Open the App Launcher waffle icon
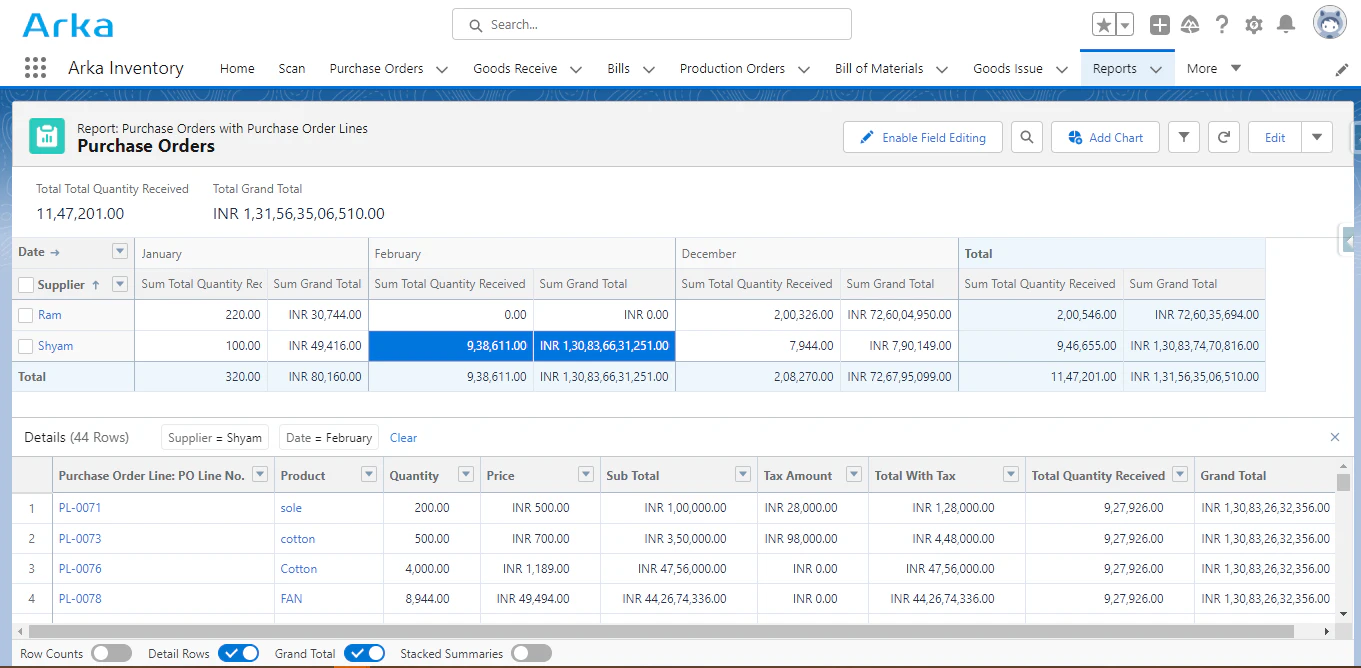The height and width of the screenshot is (668, 1361). pyautogui.click(x=36, y=67)
